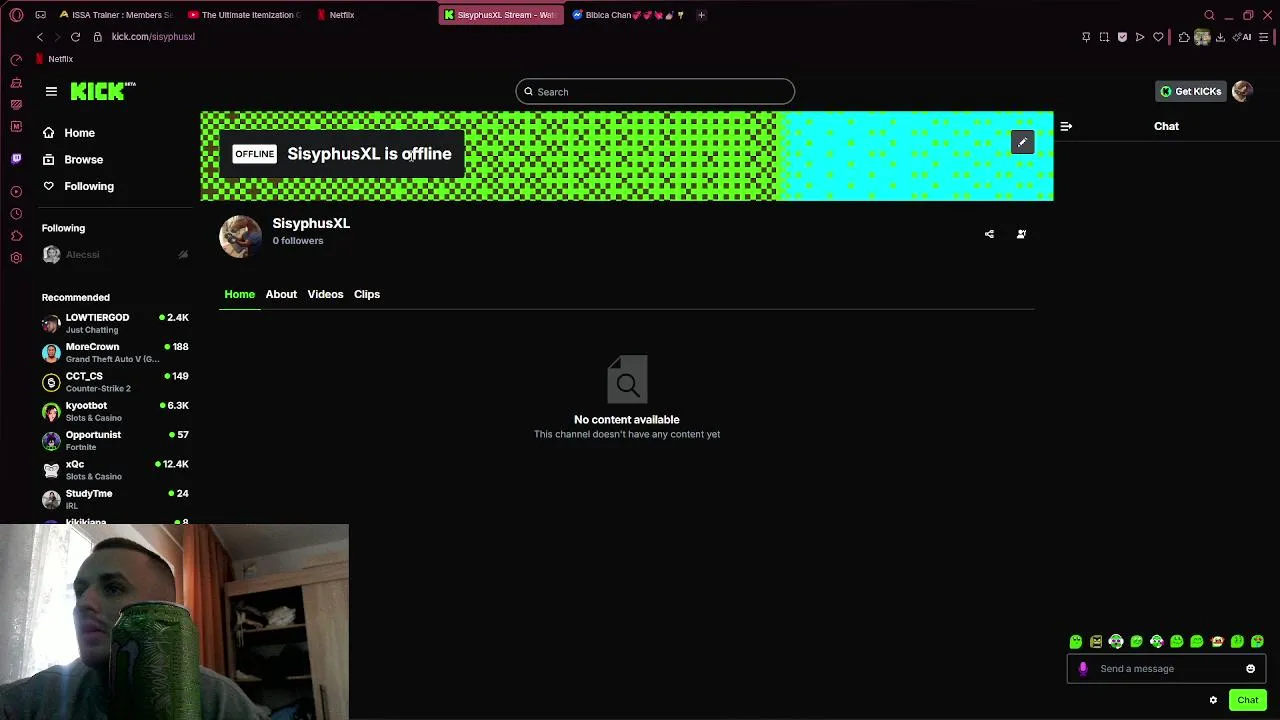Screen dimensions: 1280x720
Task: Open browser sidebar history clock
Action: click(16, 214)
